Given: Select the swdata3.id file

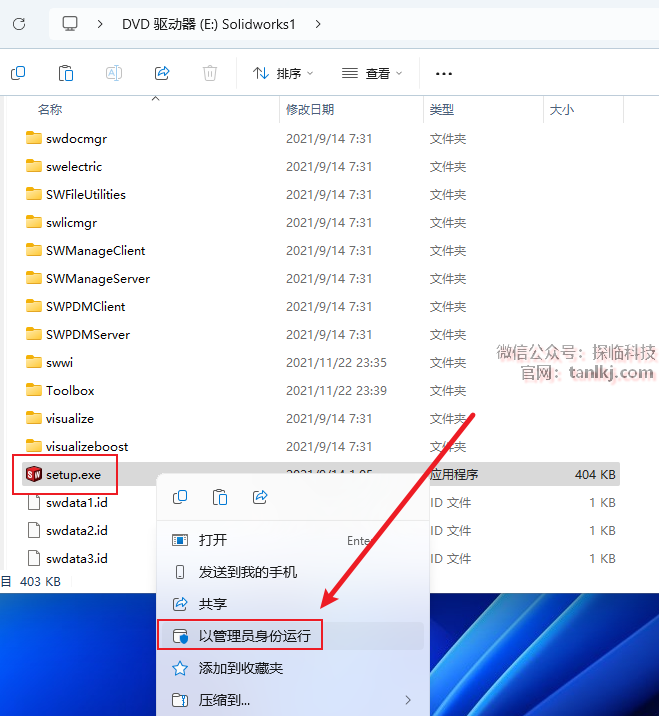Looking at the screenshot, I should [68, 558].
